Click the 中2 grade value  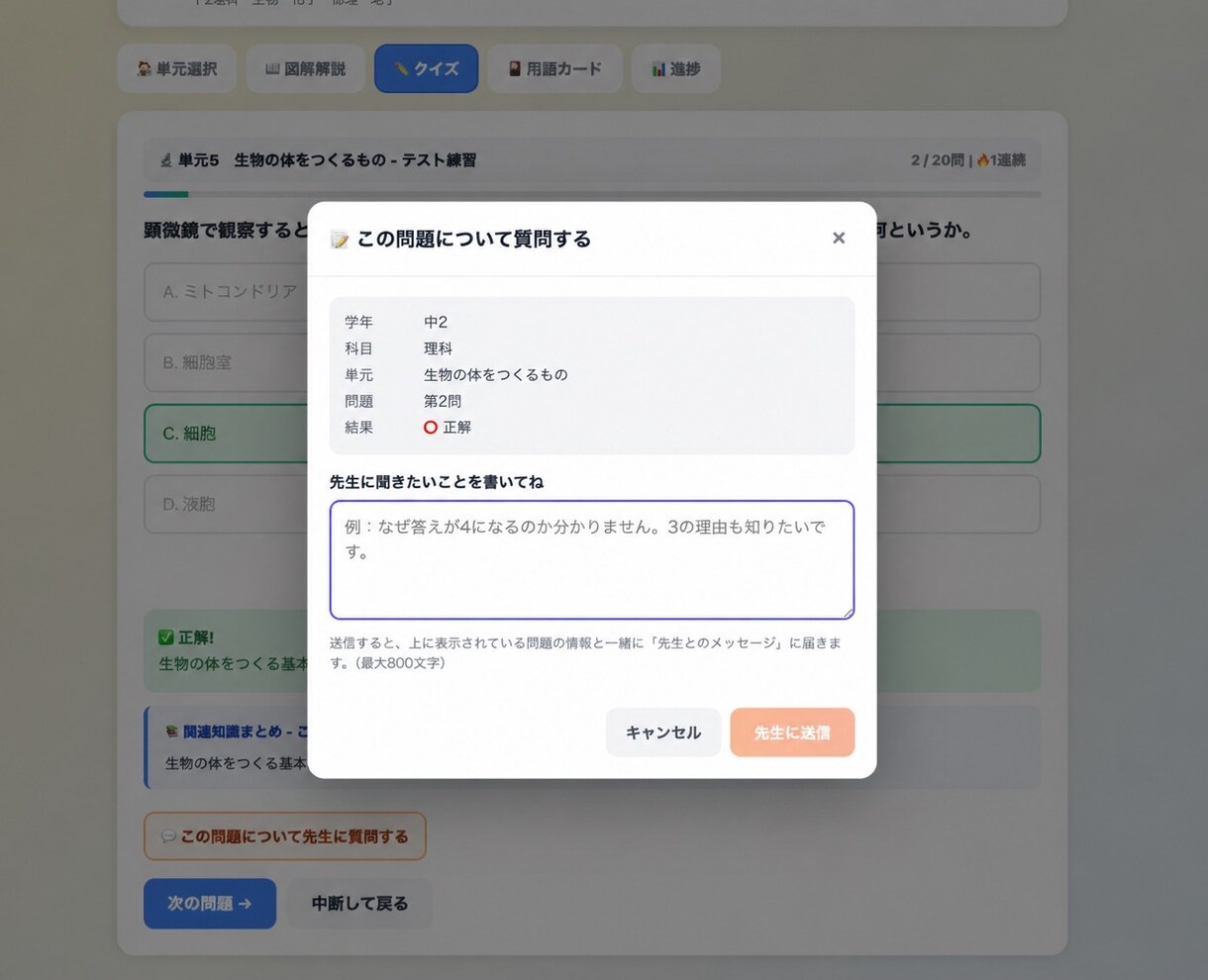pos(436,322)
